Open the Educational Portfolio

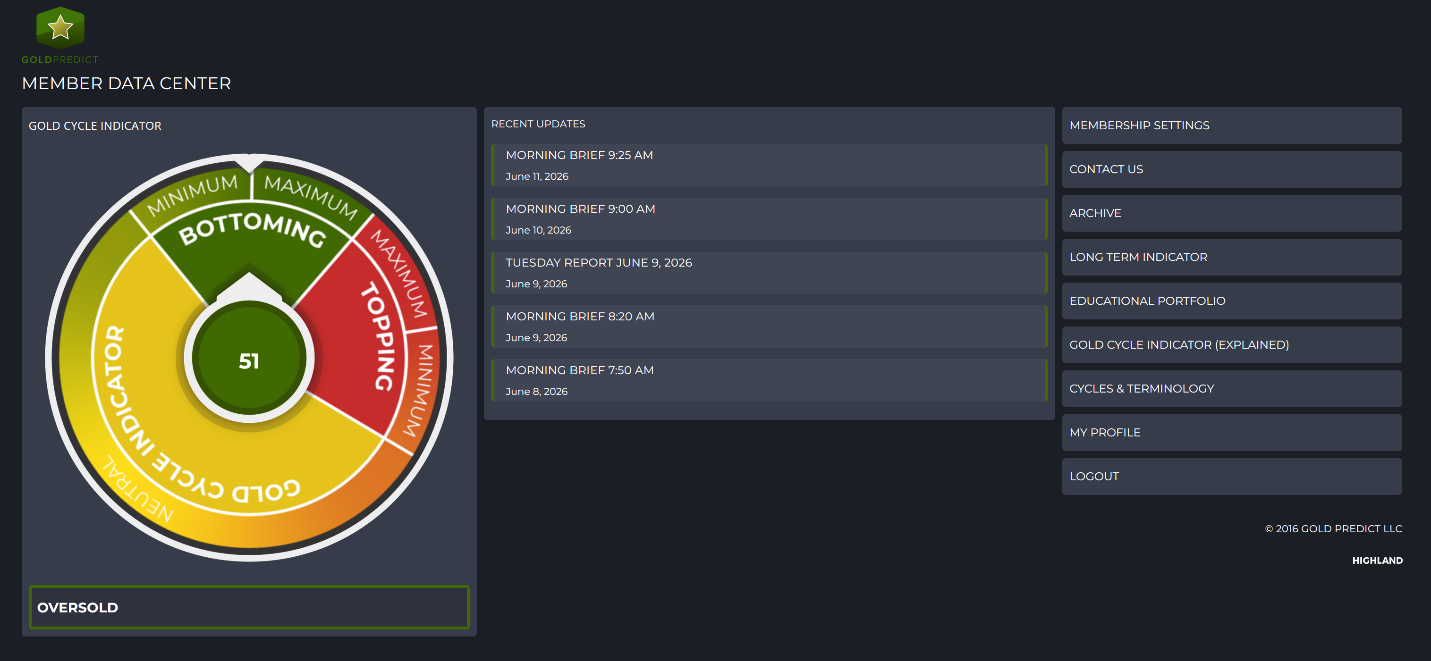pyautogui.click(x=1232, y=301)
